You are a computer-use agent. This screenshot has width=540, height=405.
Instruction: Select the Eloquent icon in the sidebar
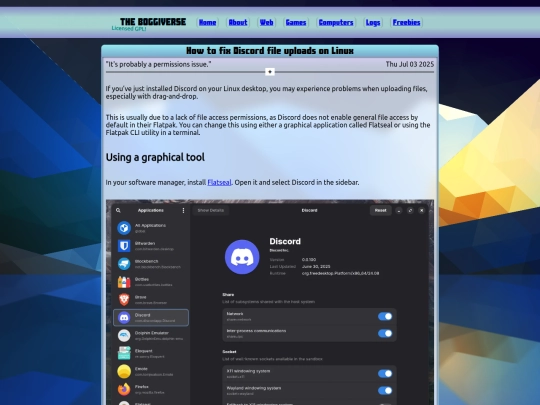(124, 353)
